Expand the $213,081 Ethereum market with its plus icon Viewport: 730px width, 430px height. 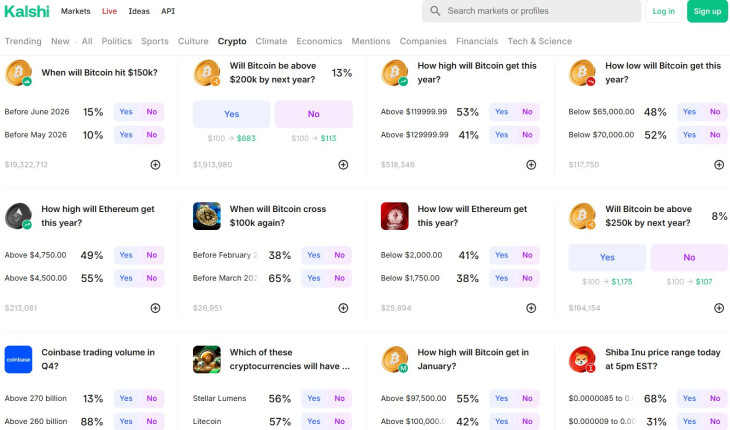click(x=155, y=308)
